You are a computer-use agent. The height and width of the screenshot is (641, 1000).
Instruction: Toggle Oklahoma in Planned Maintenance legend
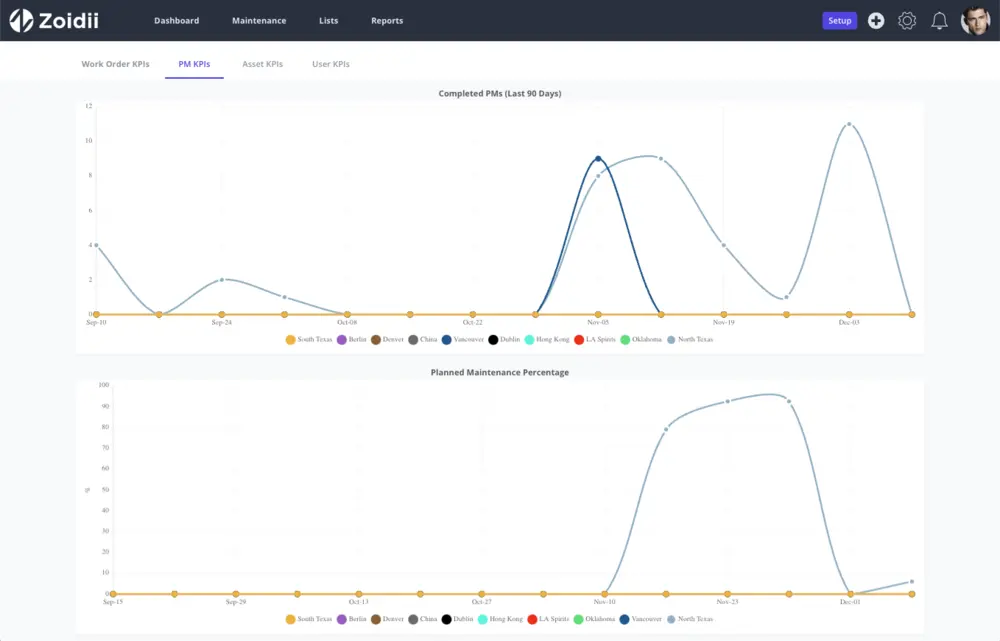point(594,619)
